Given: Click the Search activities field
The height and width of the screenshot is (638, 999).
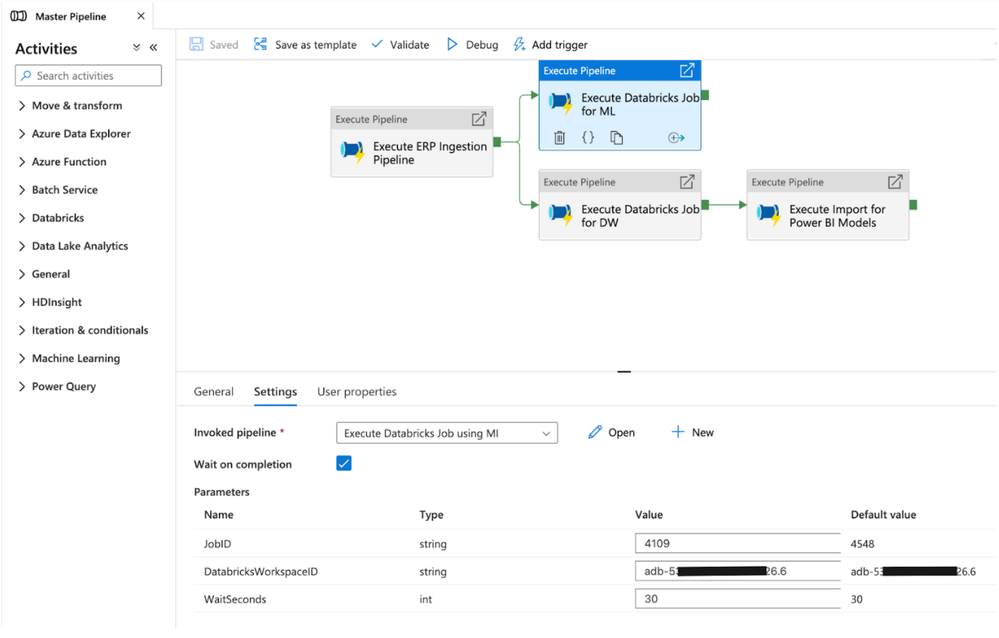Looking at the screenshot, I should [x=88, y=75].
